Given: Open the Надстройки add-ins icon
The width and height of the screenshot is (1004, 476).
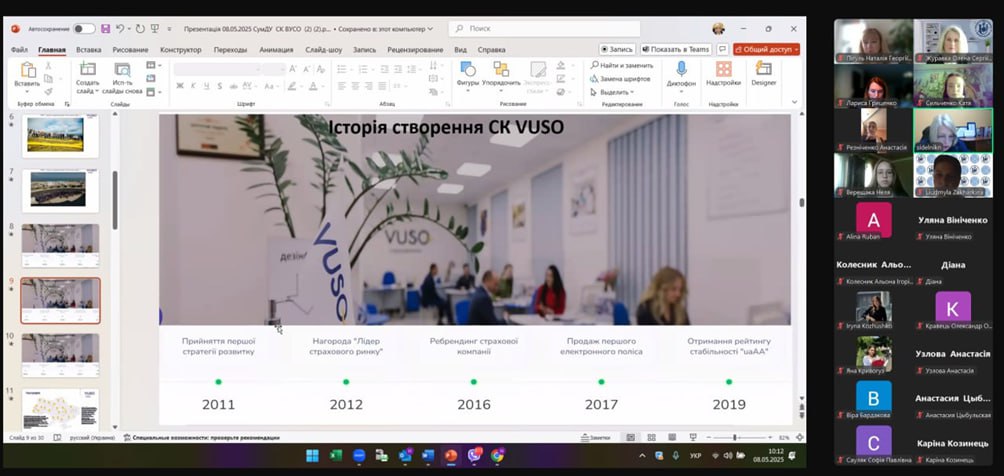Looking at the screenshot, I should [724, 69].
